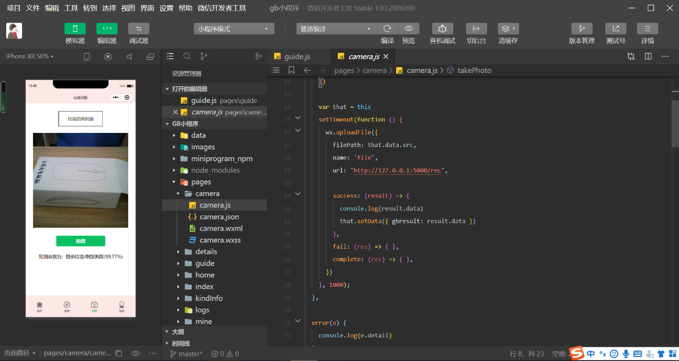Collapse the sidebar panel icon
The width and height of the screenshot is (679, 361).
click(259, 56)
